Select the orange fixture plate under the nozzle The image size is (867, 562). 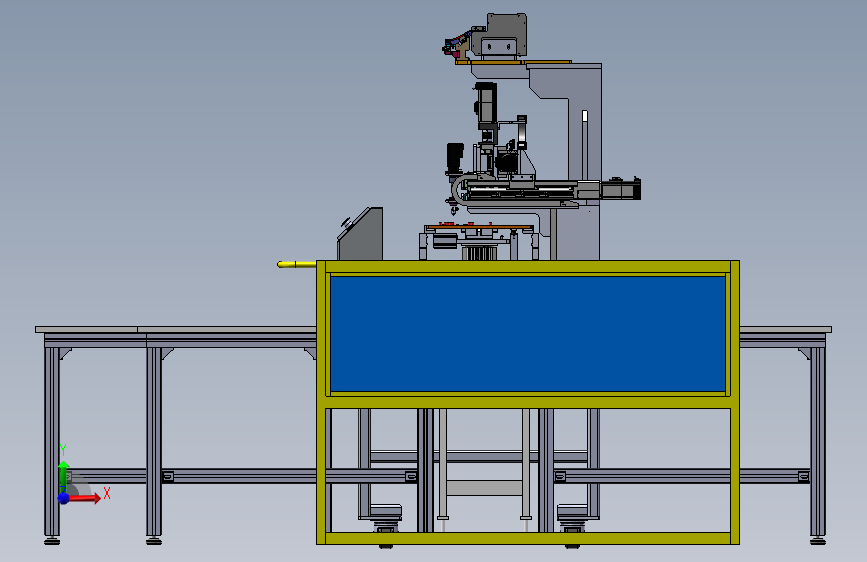click(x=479, y=227)
